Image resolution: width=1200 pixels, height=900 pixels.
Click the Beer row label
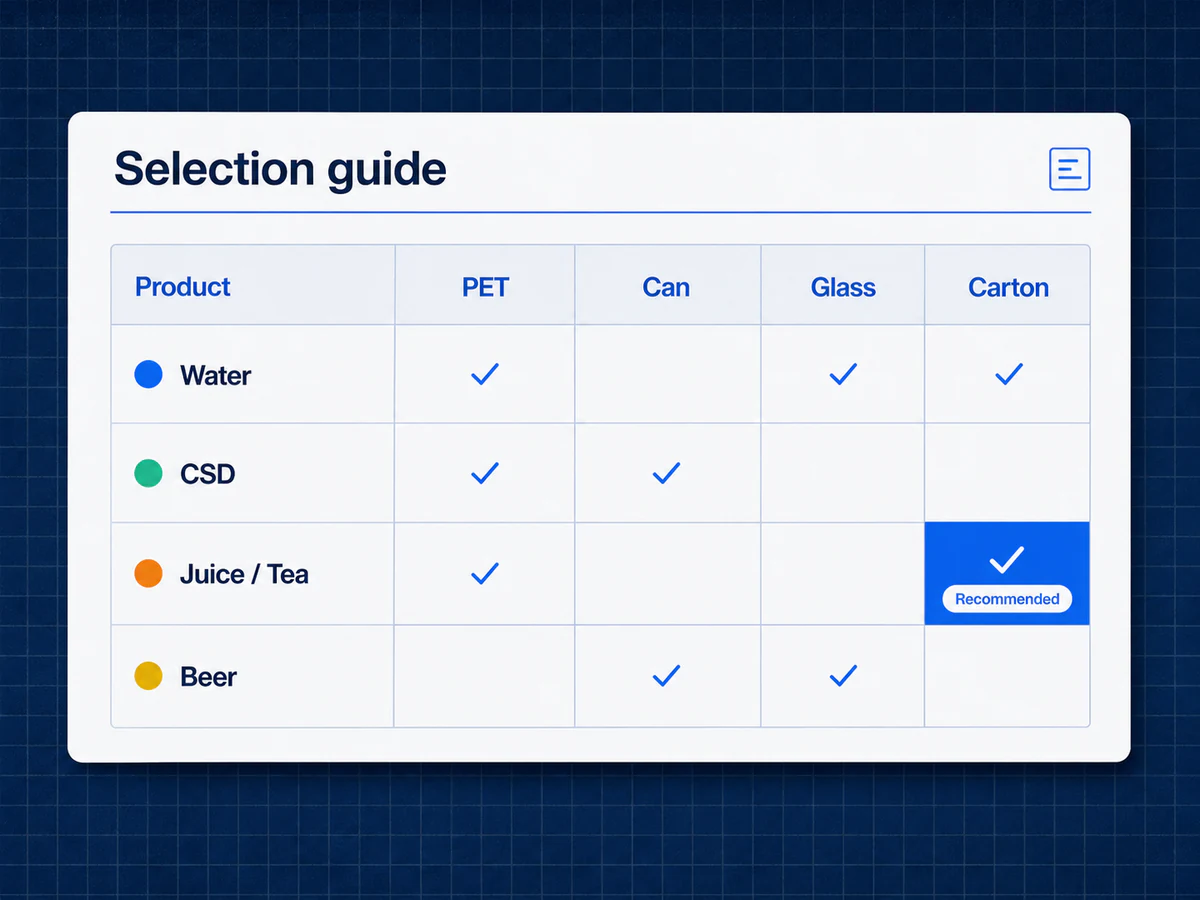[208, 677]
